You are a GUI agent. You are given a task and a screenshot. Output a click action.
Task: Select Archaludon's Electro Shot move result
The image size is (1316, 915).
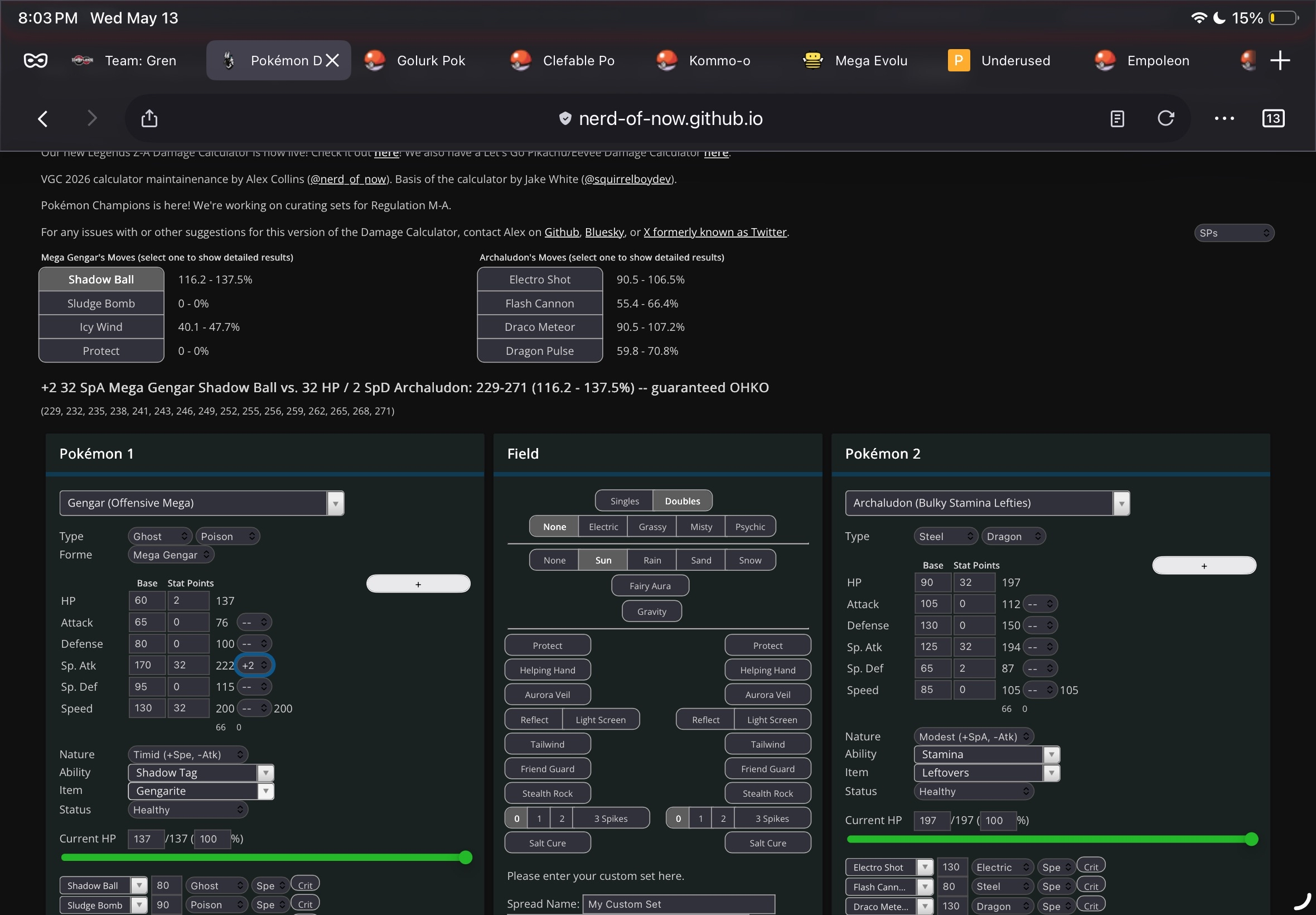540,280
